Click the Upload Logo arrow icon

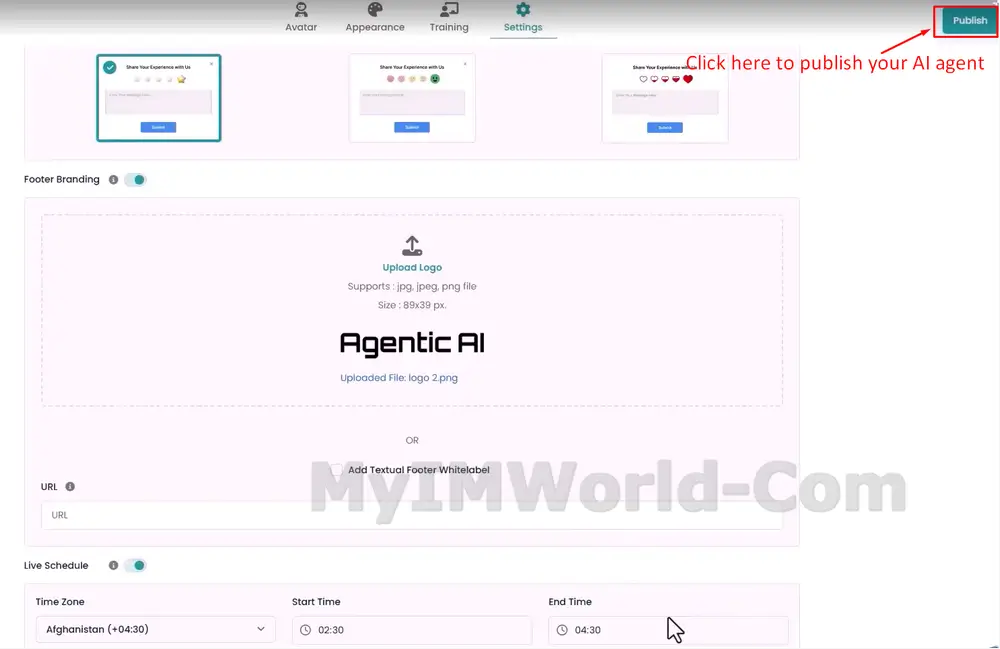click(412, 245)
